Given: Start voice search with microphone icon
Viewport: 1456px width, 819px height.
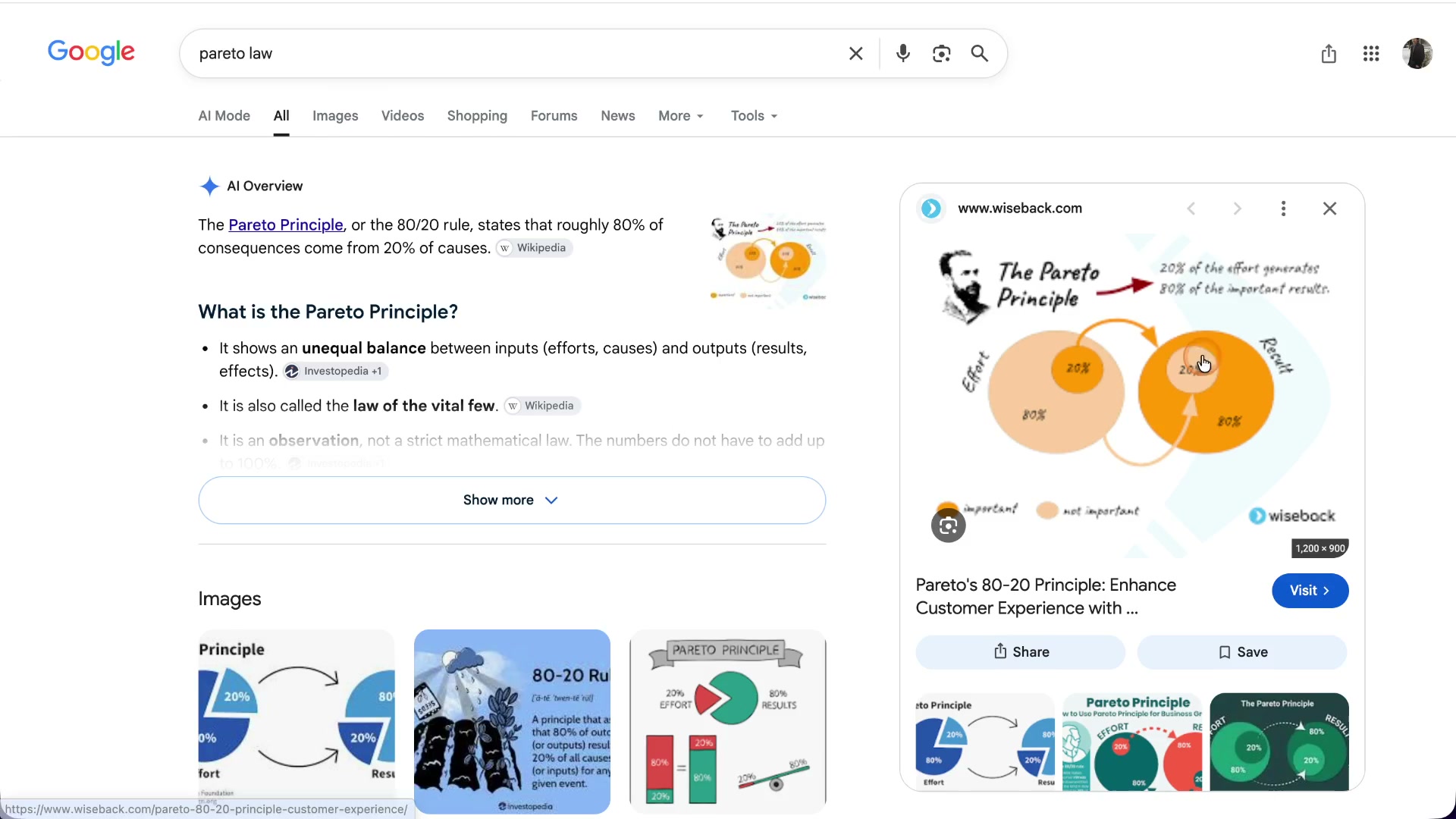Looking at the screenshot, I should pos(902,54).
